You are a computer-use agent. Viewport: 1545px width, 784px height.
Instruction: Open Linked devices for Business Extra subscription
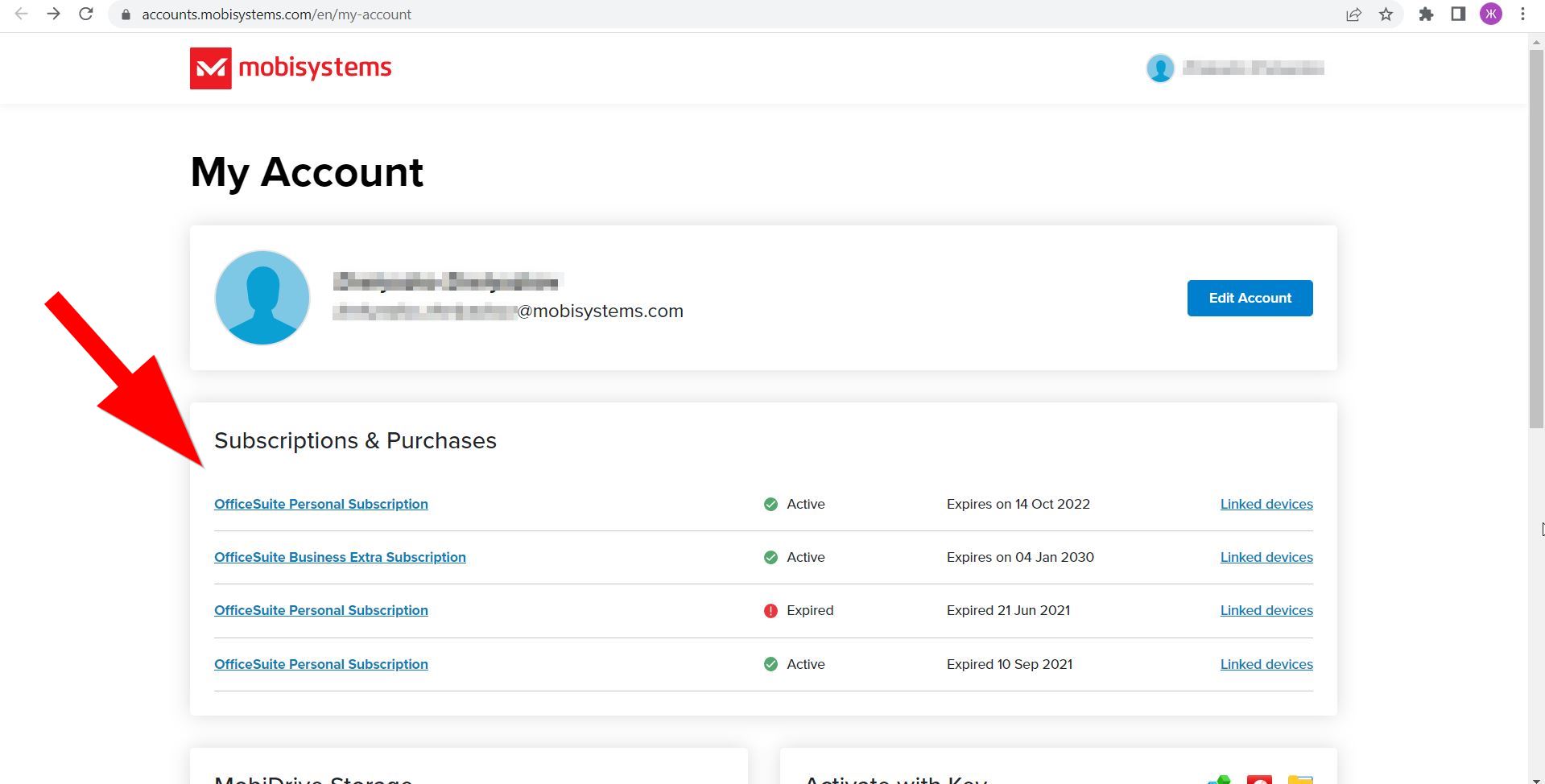pyautogui.click(x=1266, y=557)
